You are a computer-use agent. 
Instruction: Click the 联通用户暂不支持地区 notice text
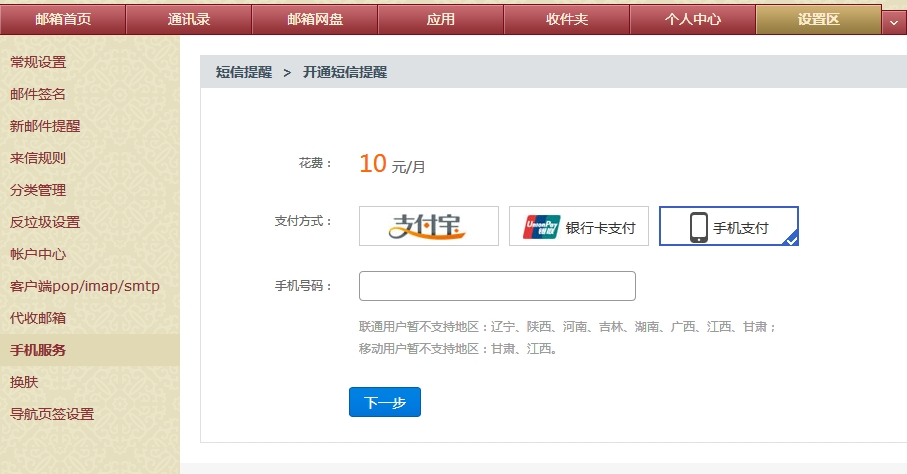click(x=567, y=327)
